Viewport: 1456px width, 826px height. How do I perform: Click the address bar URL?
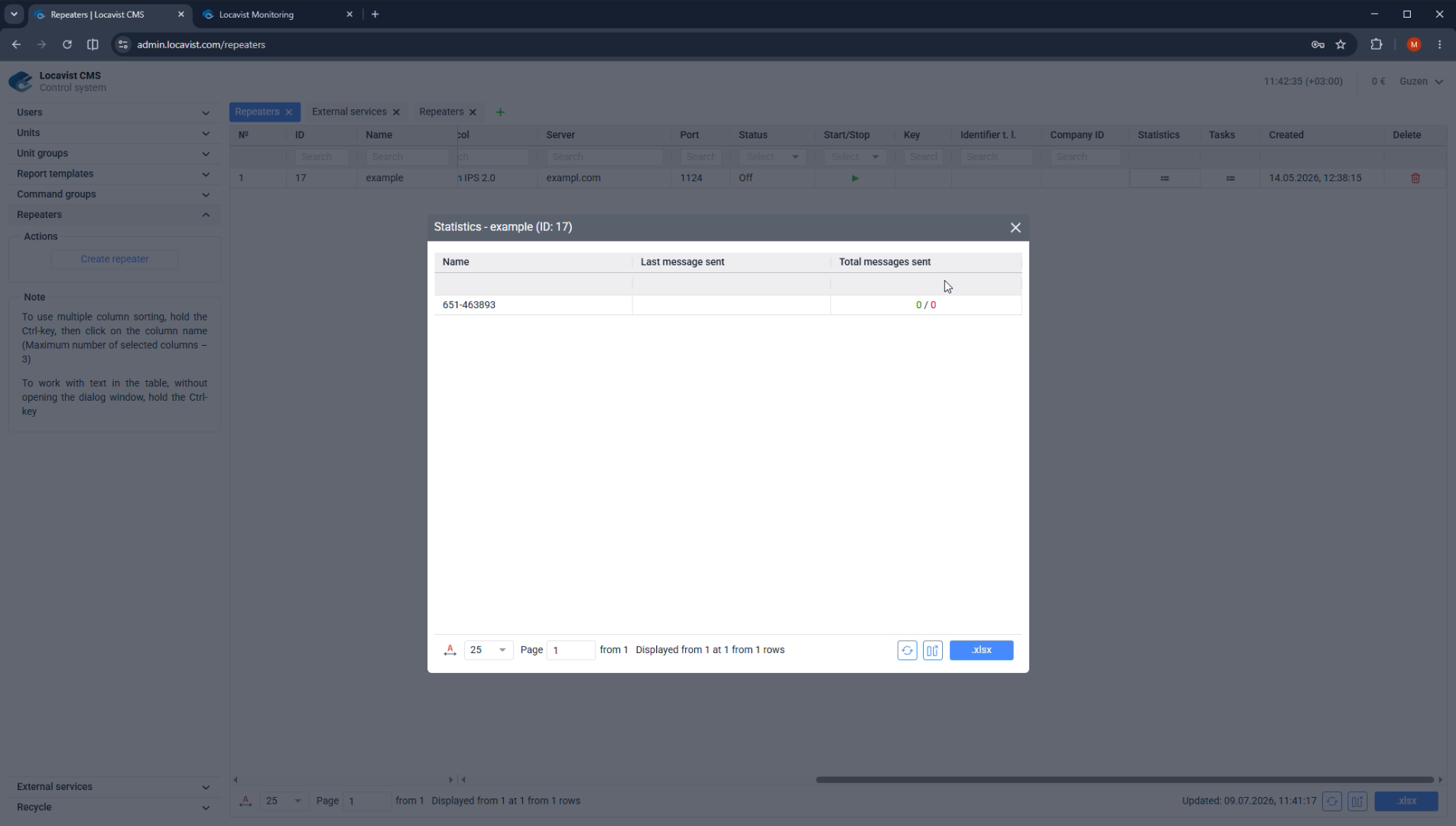[201, 45]
